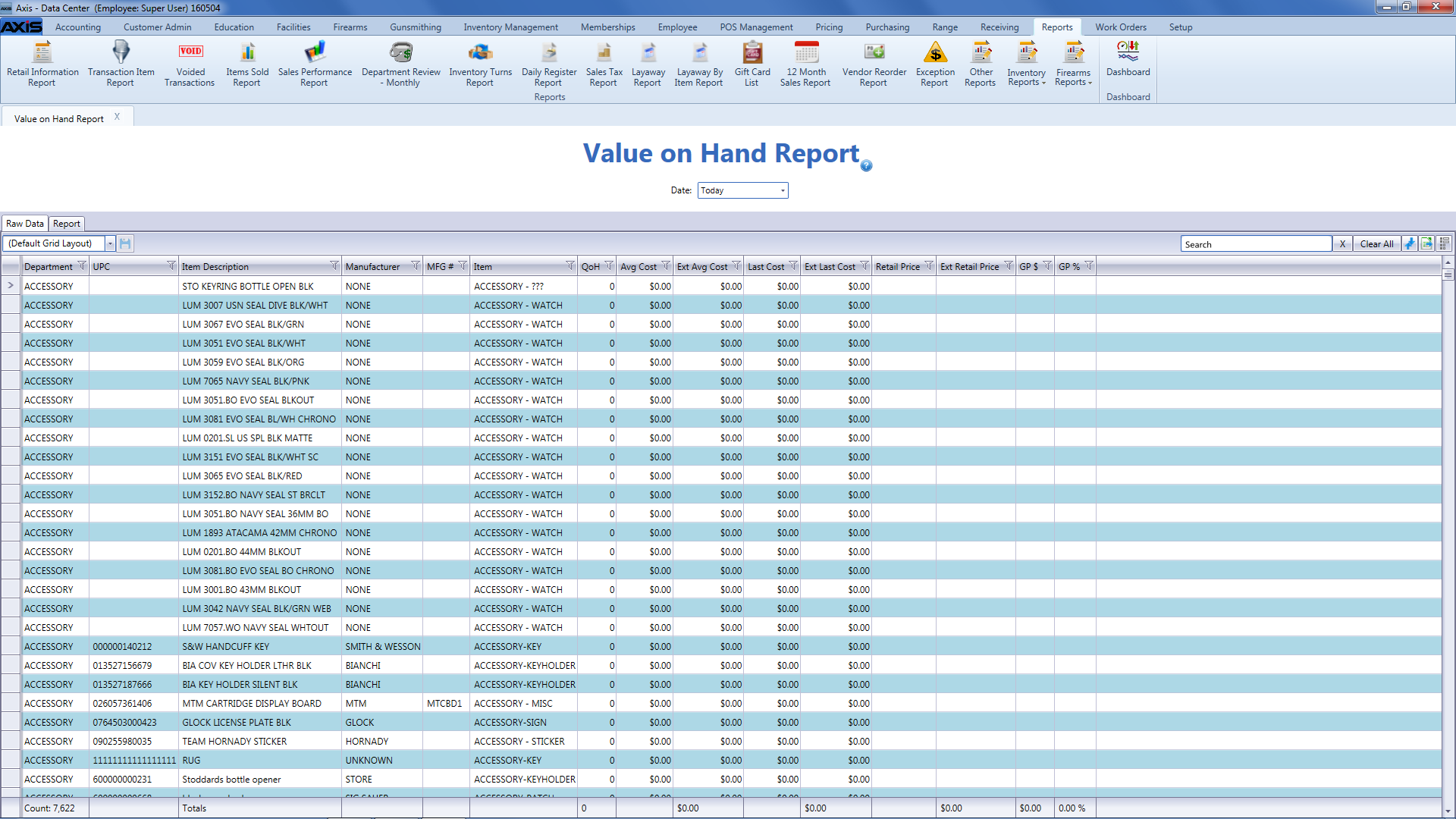Click UPC 026057361406 cell

tap(133, 704)
